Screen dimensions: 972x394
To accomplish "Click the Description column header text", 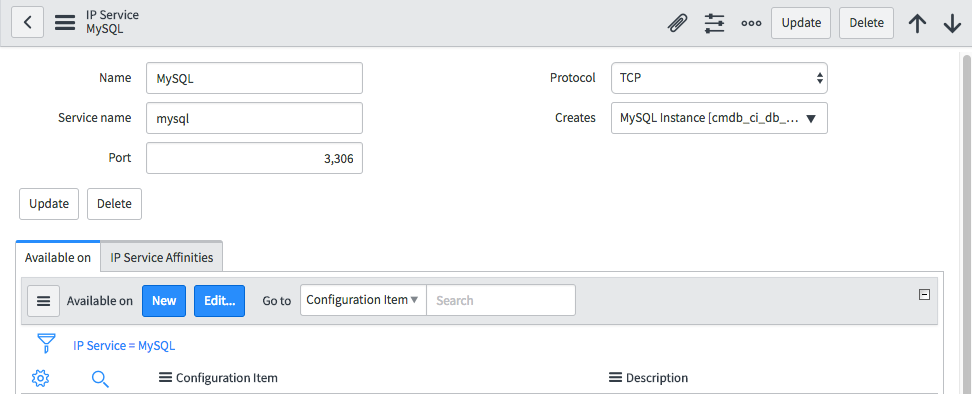I will 657,377.
